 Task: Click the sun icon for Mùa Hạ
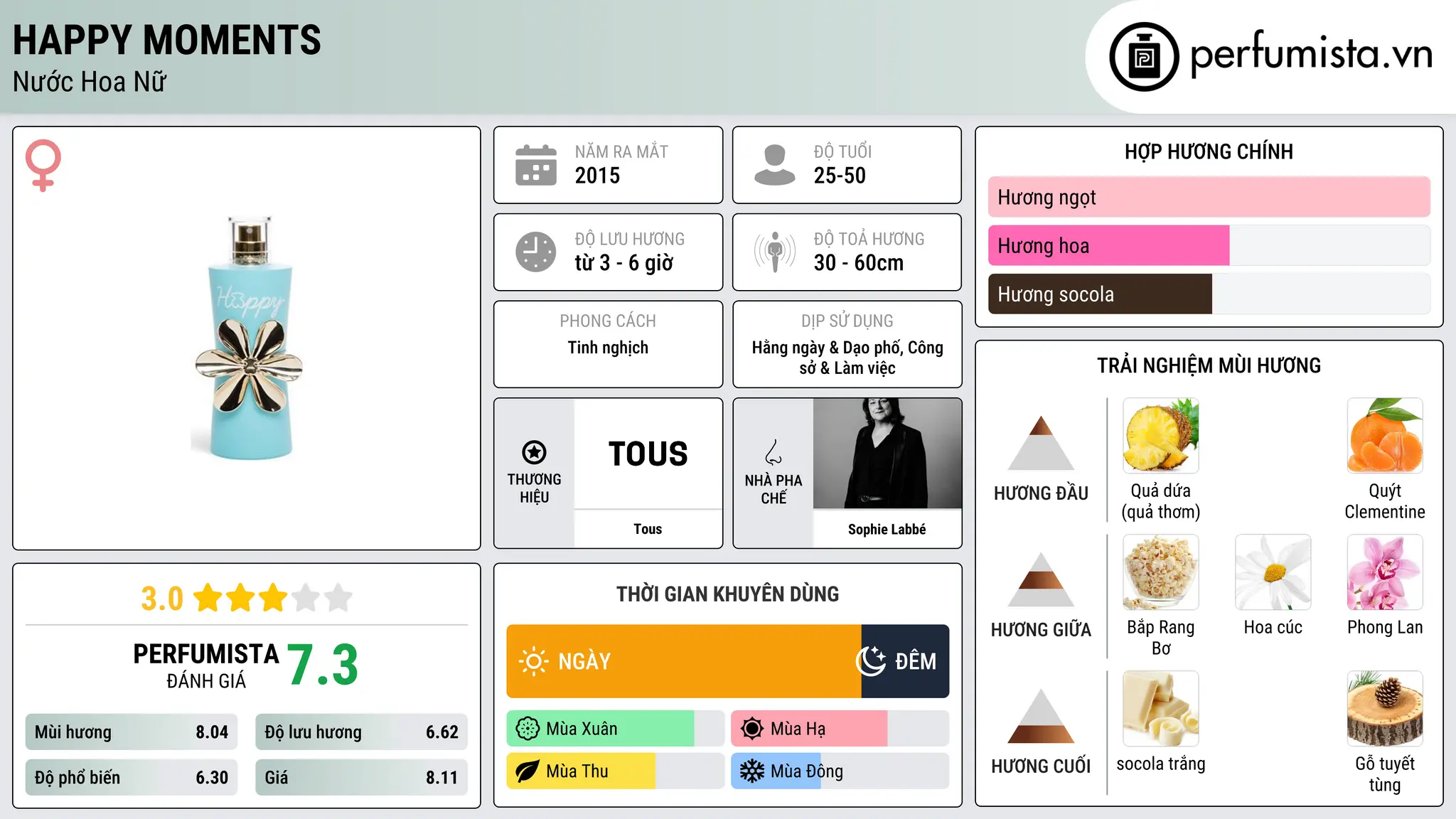pos(752,729)
